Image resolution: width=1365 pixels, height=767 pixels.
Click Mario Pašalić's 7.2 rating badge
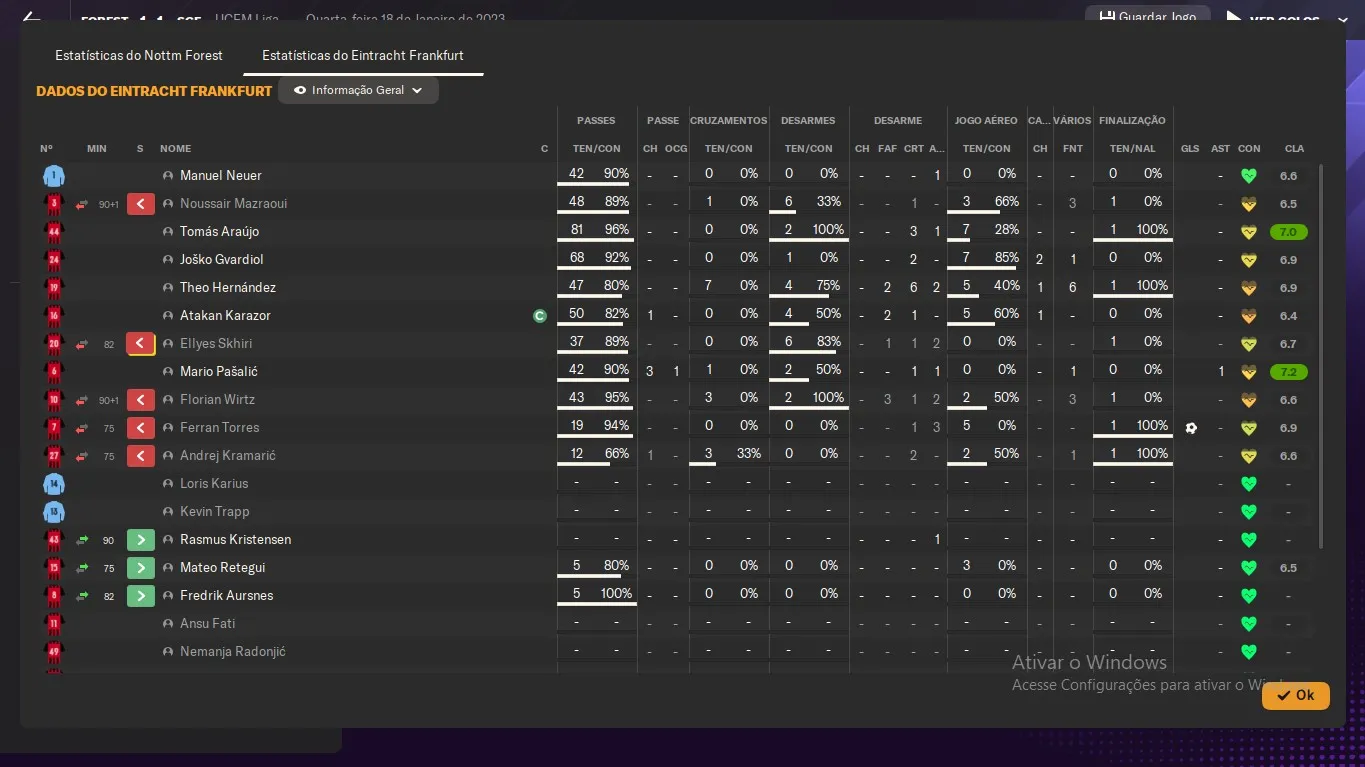point(1288,372)
